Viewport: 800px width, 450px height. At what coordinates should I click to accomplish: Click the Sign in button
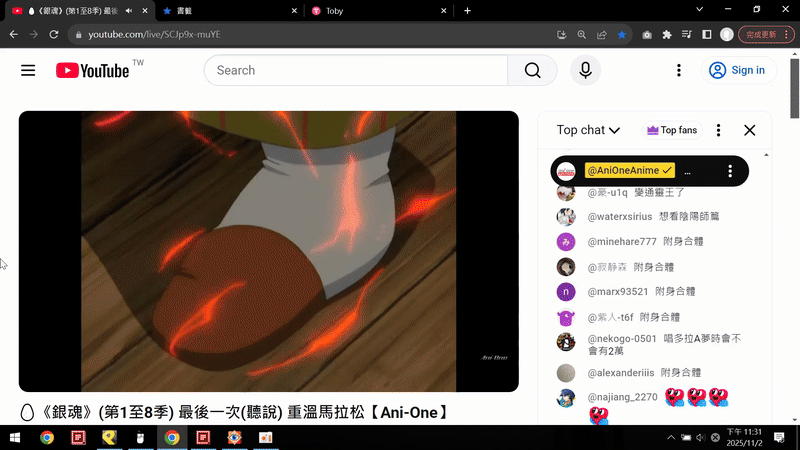pyautogui.click(x=737, y=70)
